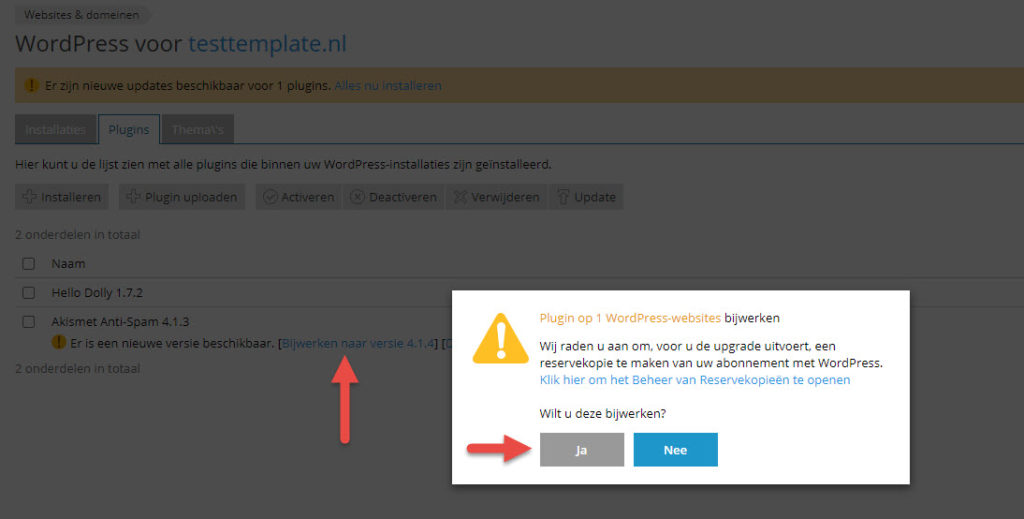Open the testtemplate.nl domain link
The height and width of the screenshot is (519, 1024).
pyautogui.click(x=267, y=44)
